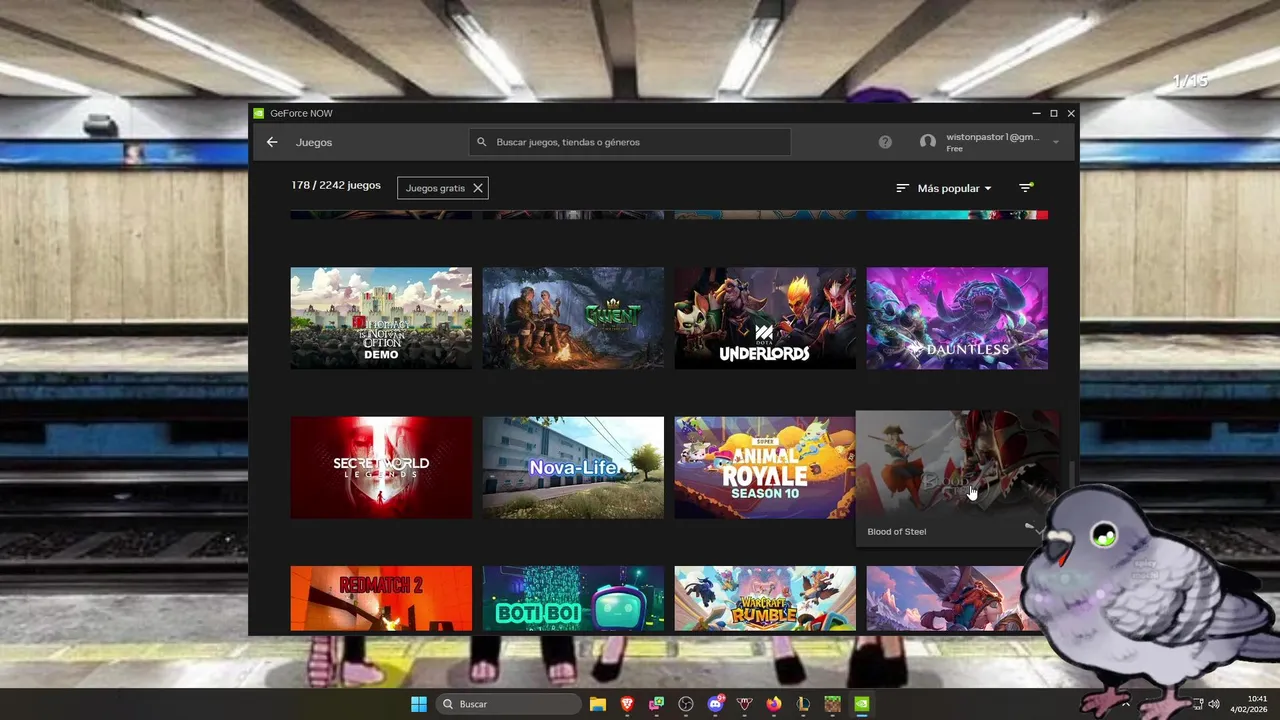Open the taskbar volume speaker icon
Screen dimensions: 1280x720
click(1214, 704)
